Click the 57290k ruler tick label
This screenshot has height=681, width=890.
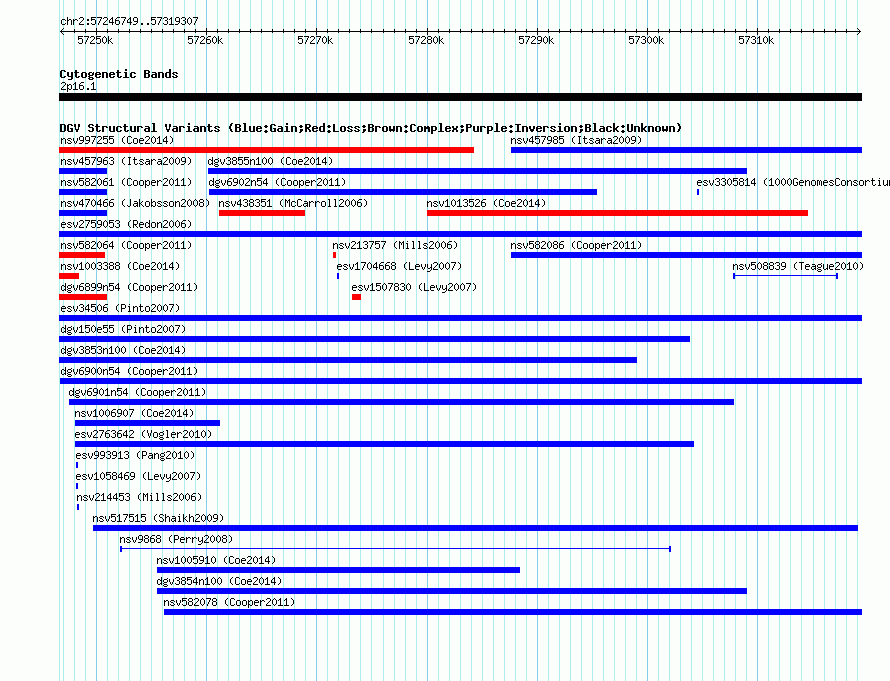pyautogui.click(x=536, y=40)
